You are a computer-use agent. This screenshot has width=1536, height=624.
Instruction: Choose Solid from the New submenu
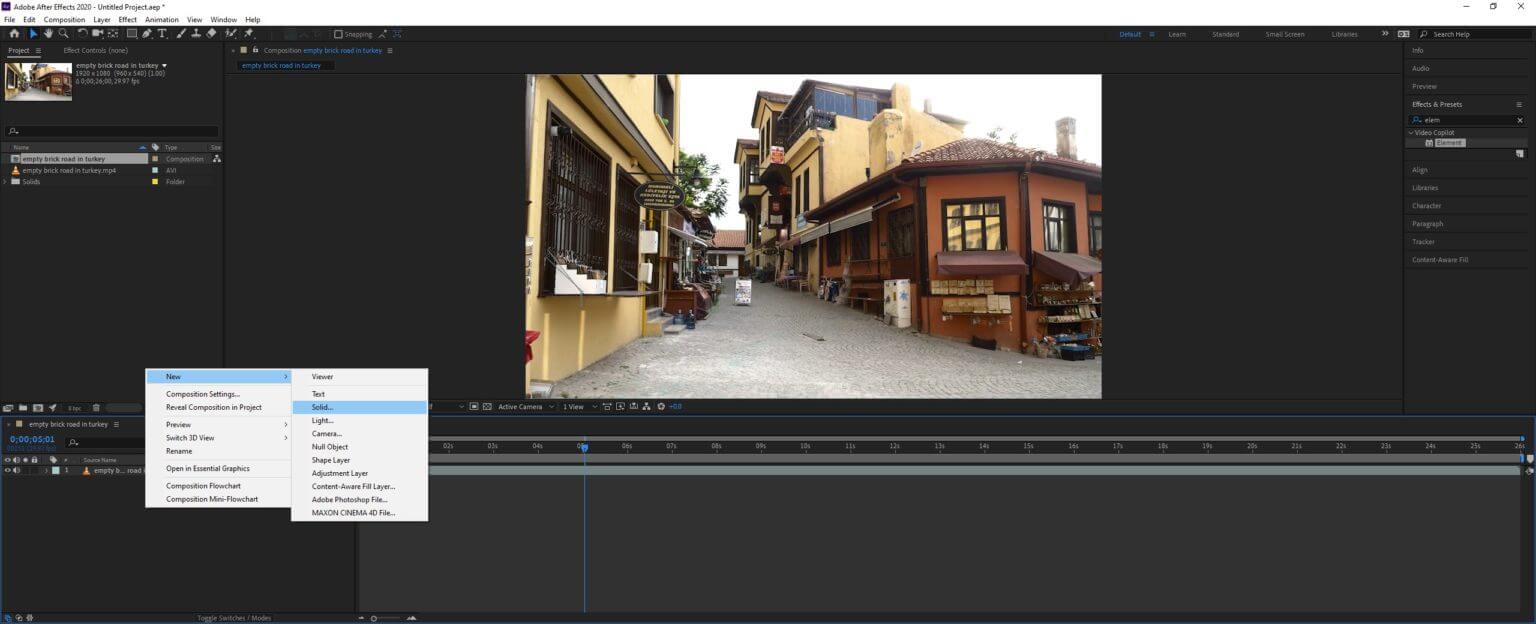[x=322, y=407]
